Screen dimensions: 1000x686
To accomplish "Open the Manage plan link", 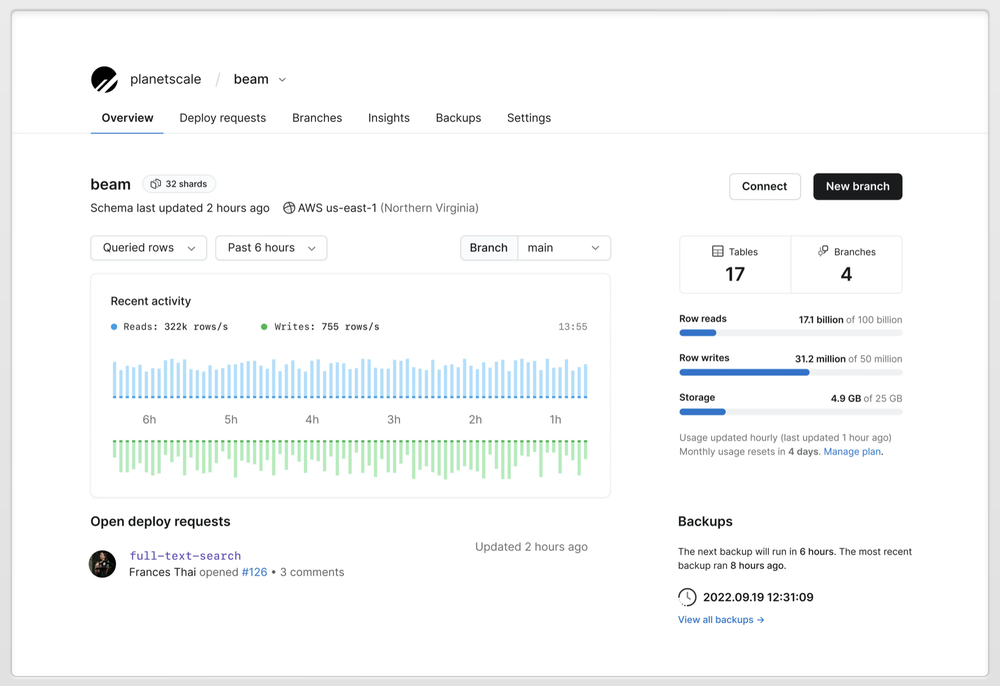I will [852, 452].
